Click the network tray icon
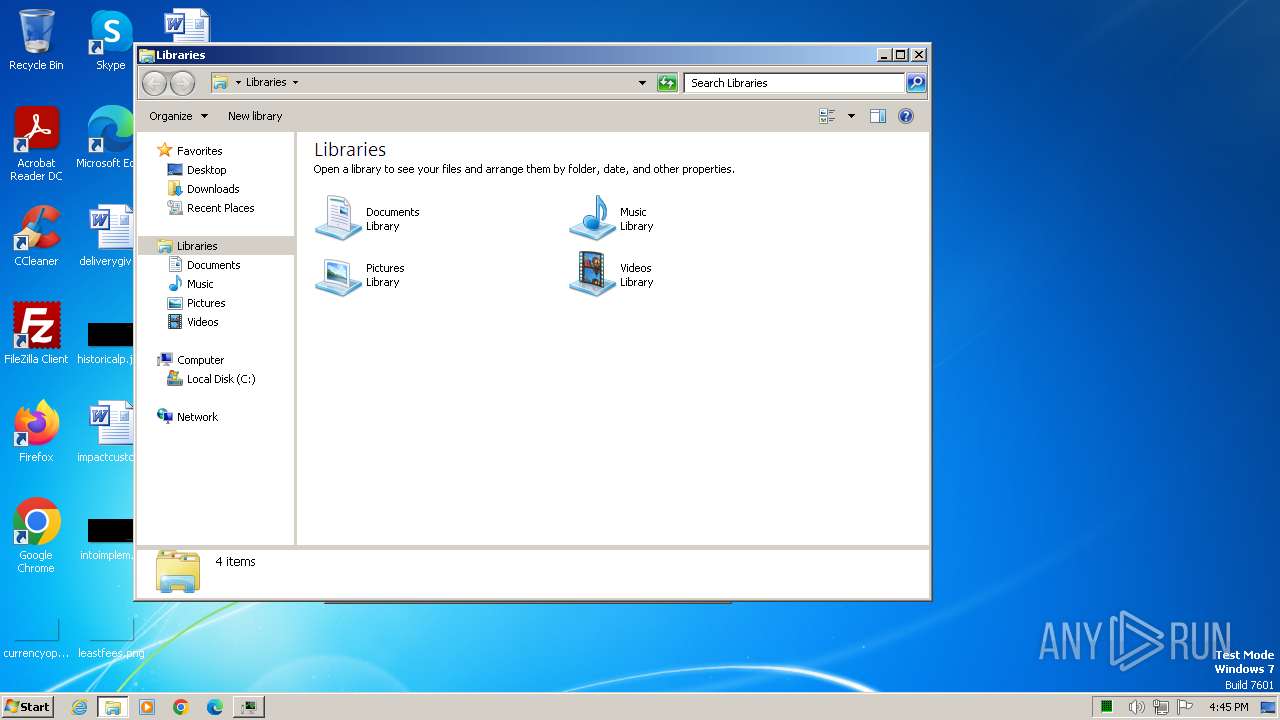The height and width of the screenshot is (720, 1280). coord(1161,707)
